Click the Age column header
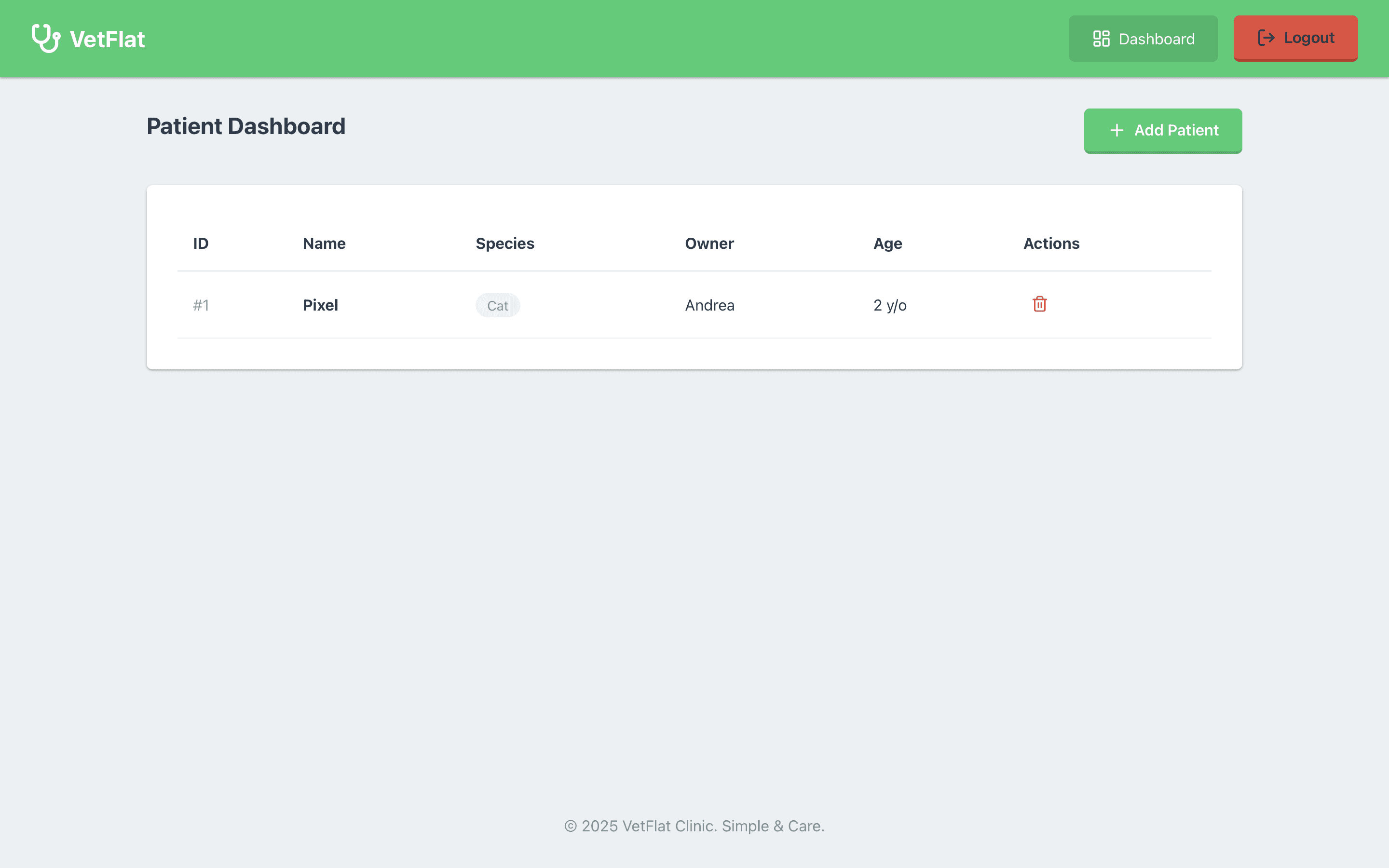The width and height of the screenshot is (1389, 868). coord(887,244)
